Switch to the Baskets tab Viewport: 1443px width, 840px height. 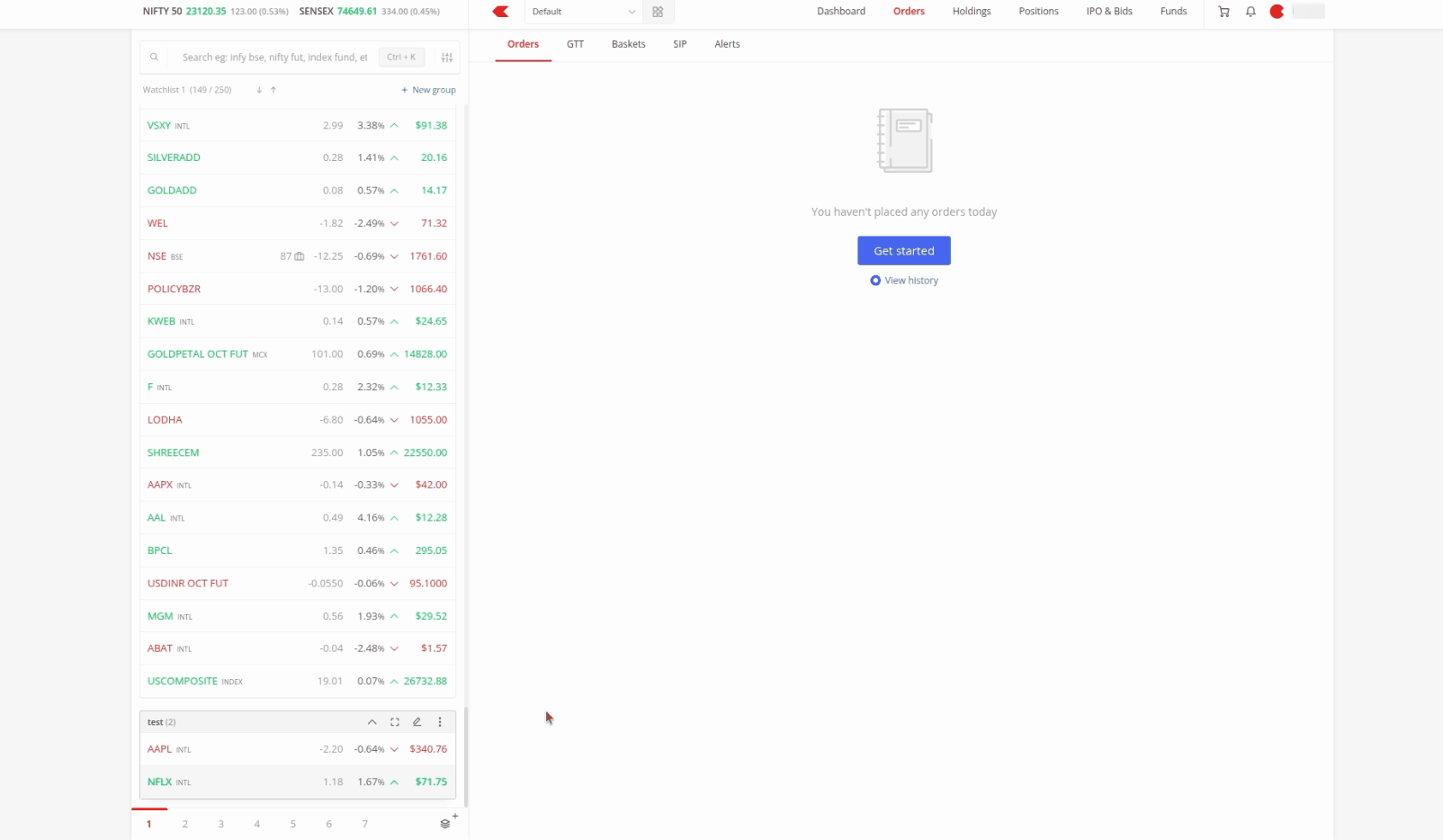(629, 44)
